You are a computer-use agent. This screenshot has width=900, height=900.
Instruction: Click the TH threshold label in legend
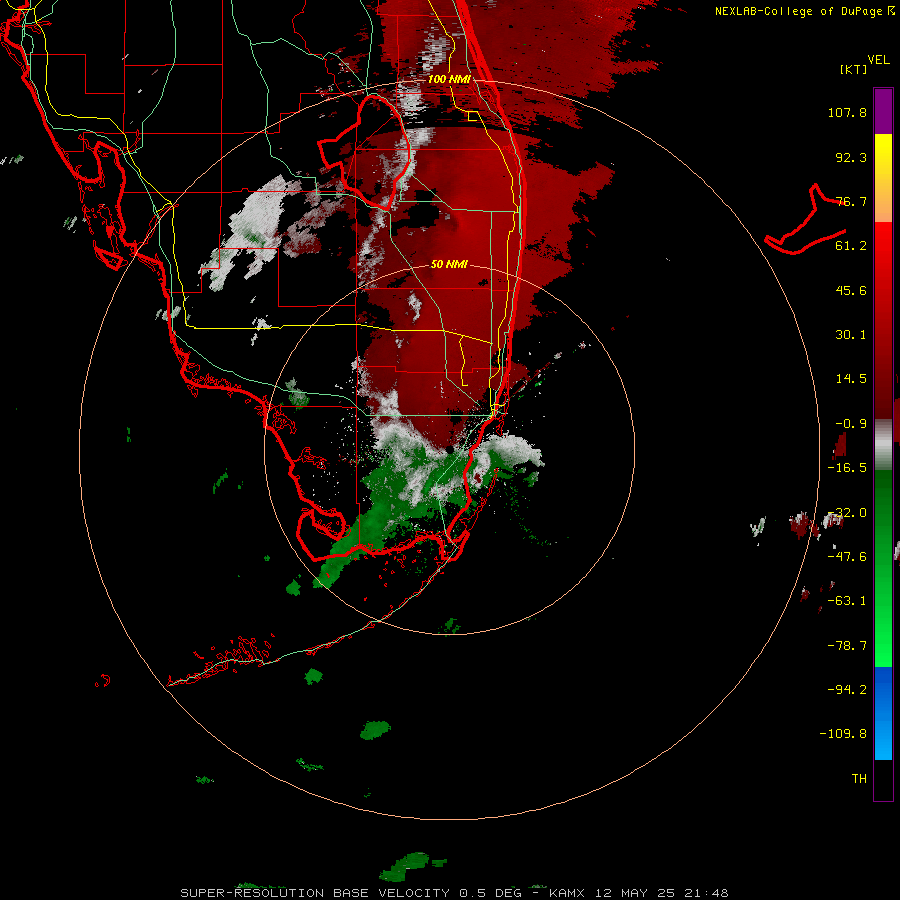pyautogui.click(x=859, y=779)
